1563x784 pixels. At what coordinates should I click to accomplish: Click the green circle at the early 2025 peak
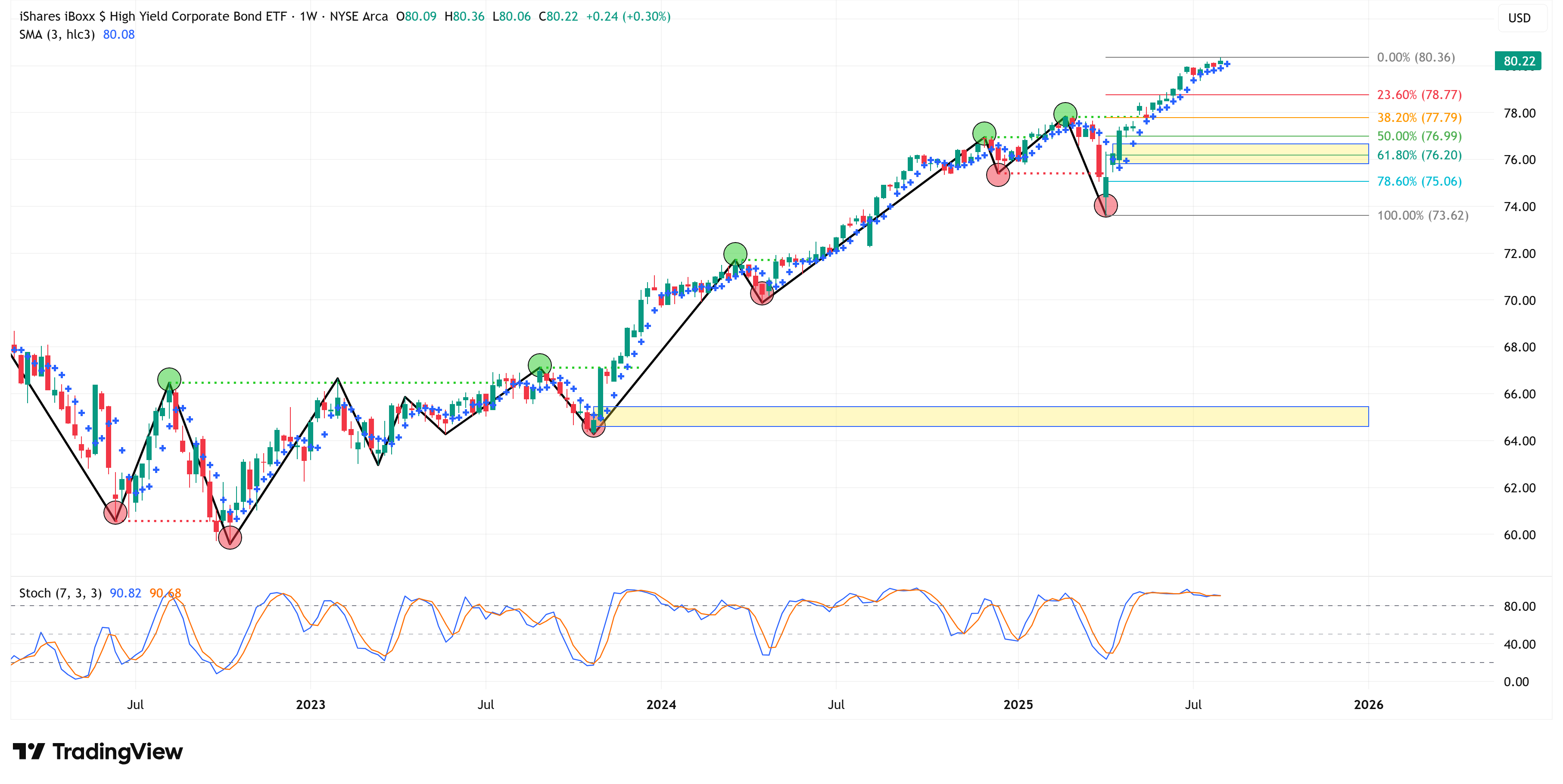1065,113
